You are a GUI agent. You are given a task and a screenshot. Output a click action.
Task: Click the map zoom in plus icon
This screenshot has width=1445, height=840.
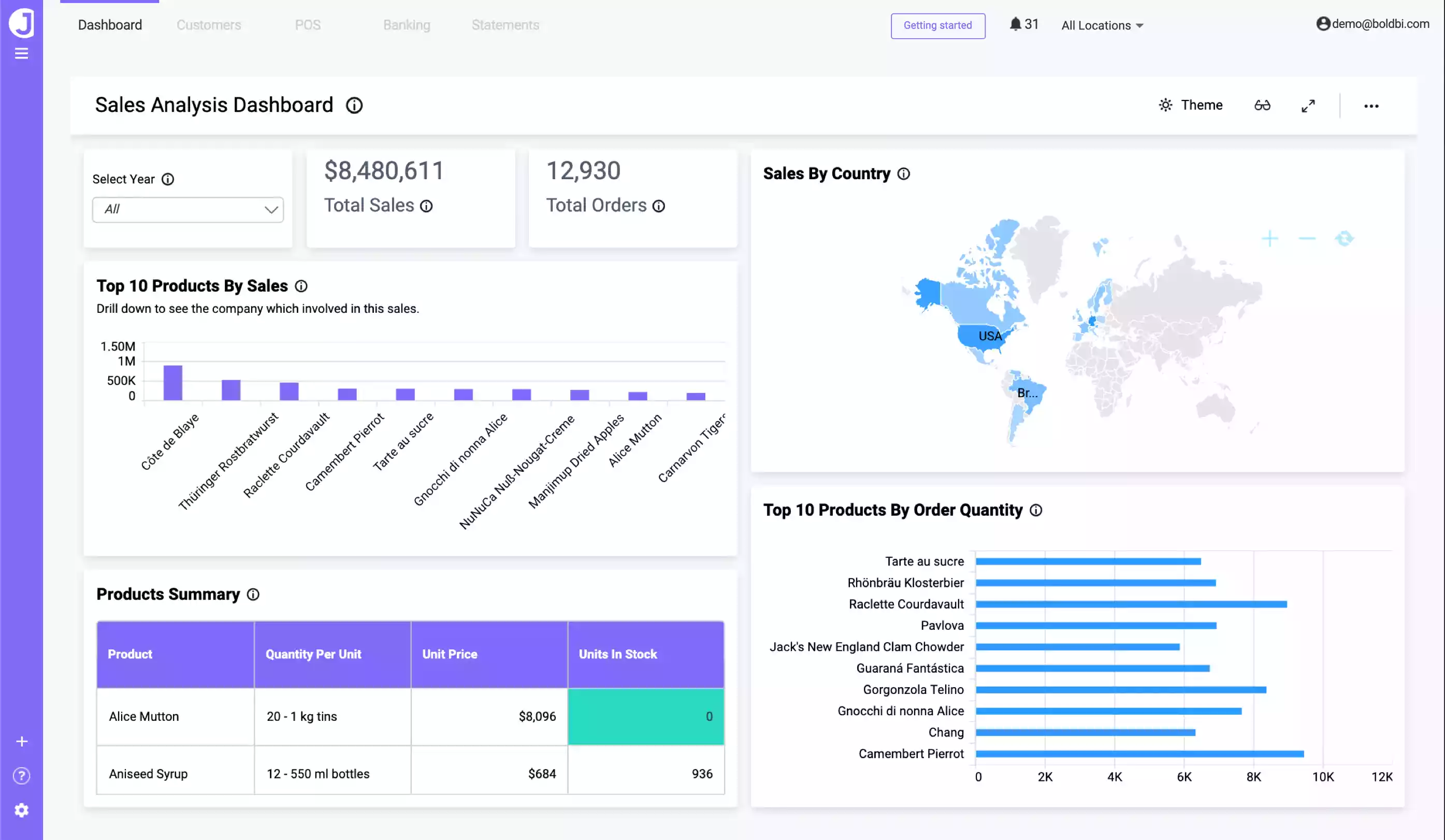tap(1269, 239)
